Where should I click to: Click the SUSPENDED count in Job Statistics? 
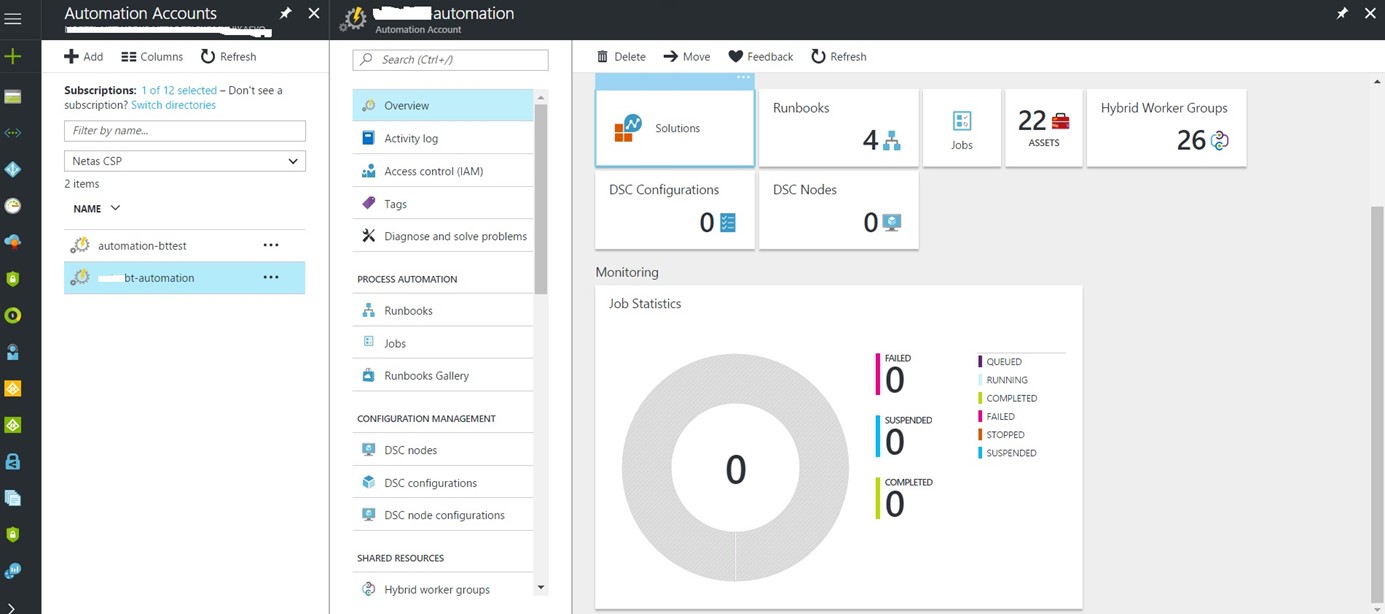point(895,442)
